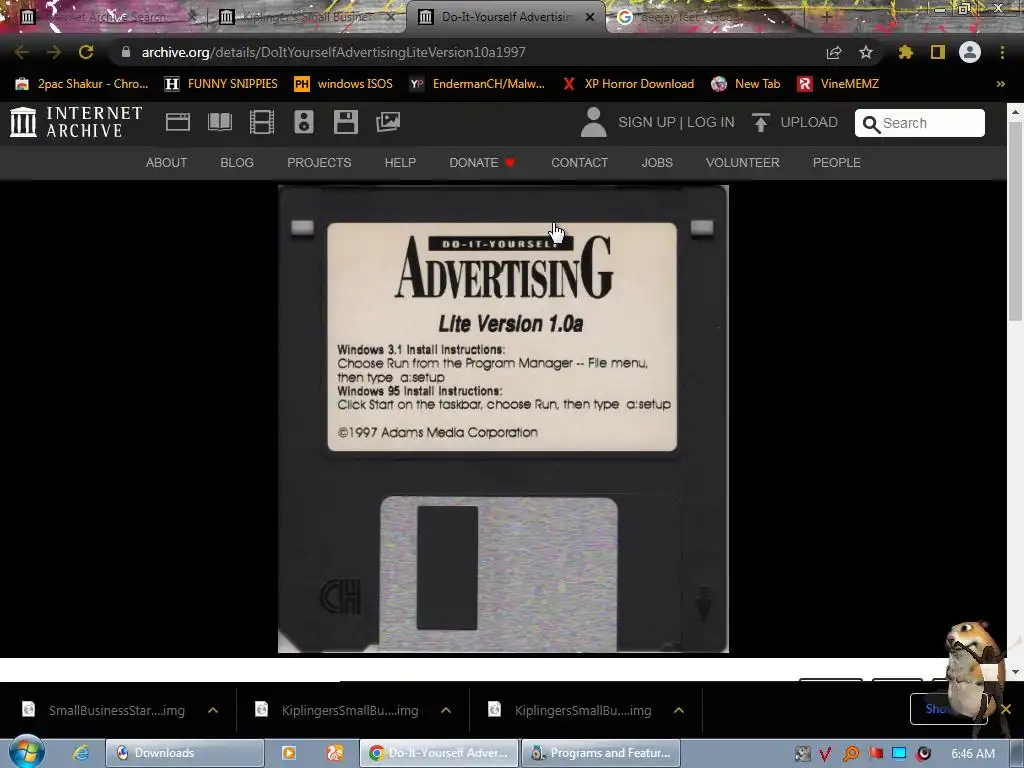
Task: Click the user avatar icon beside Sign Up
Action: click(x=593, y=122)
